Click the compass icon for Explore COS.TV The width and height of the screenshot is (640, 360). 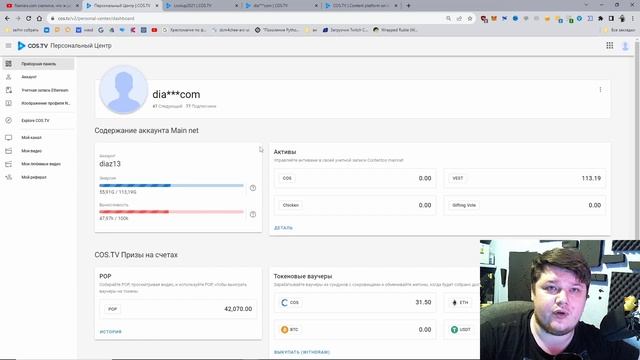point(9,120)
